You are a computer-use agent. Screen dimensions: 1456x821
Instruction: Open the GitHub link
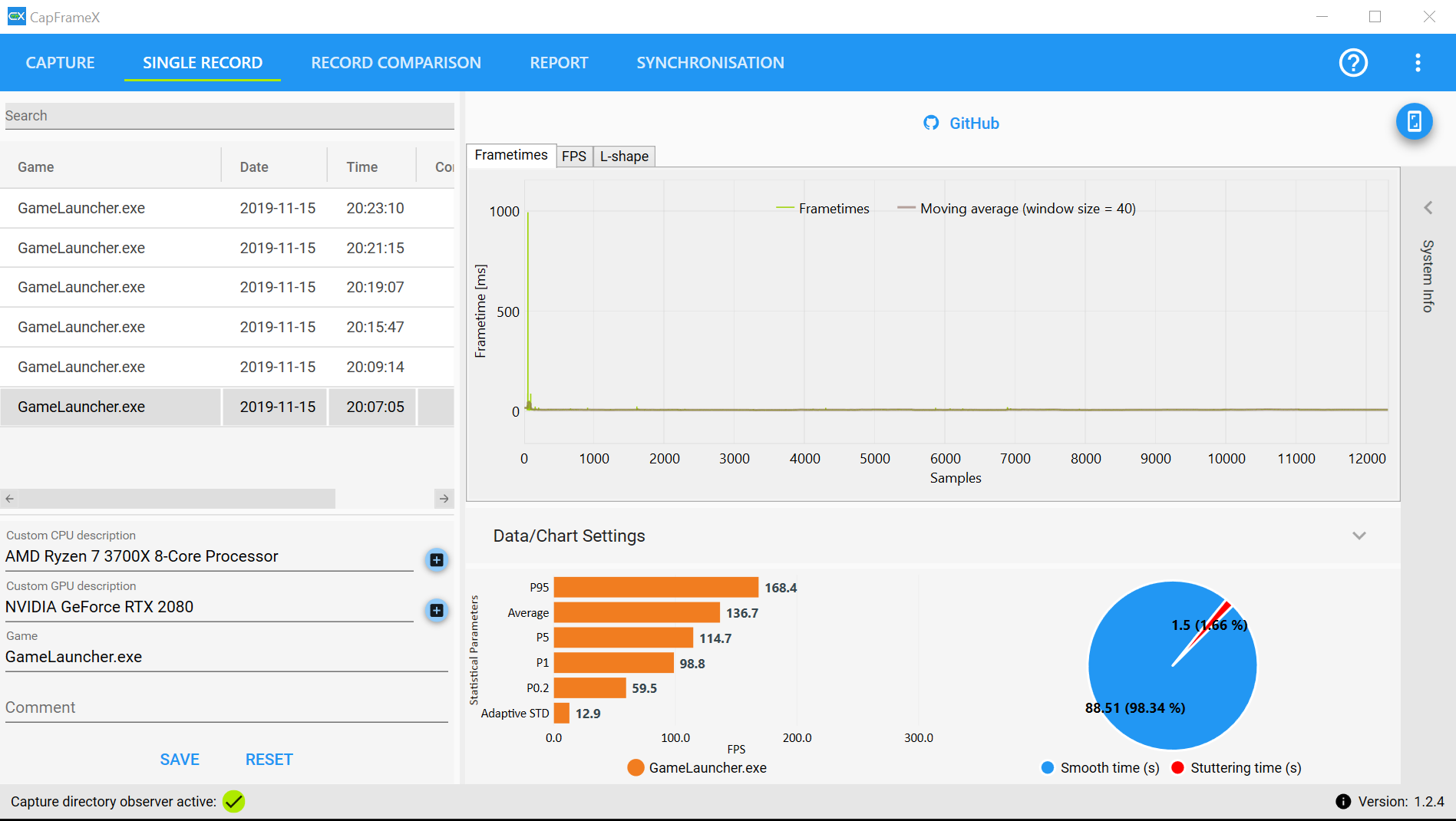coord(974,124)
